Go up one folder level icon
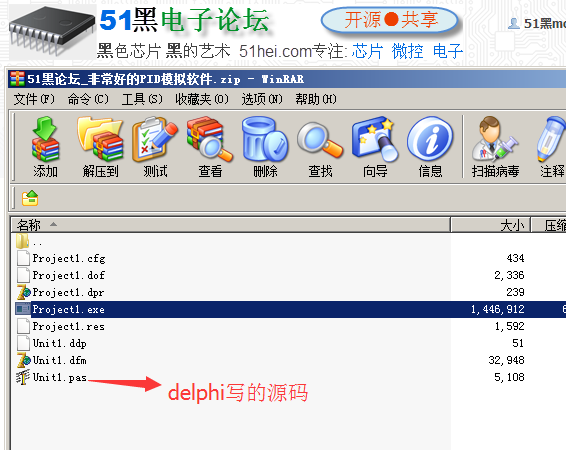 pos(30,198)
